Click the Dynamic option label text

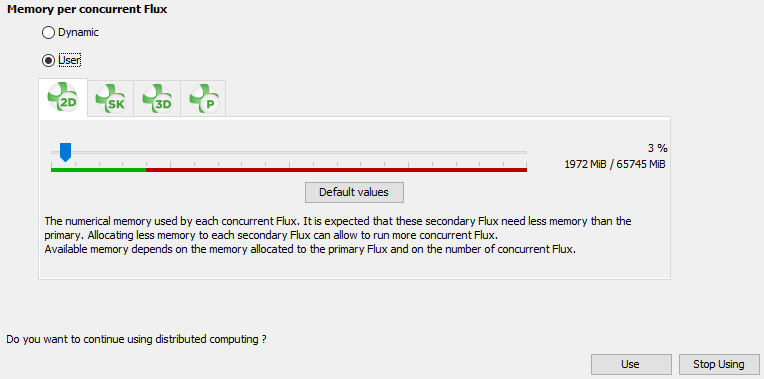78,33
